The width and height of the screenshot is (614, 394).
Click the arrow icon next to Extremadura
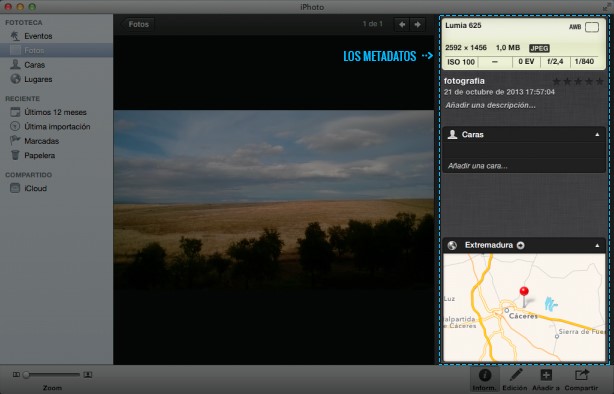(x=520, y=246)
